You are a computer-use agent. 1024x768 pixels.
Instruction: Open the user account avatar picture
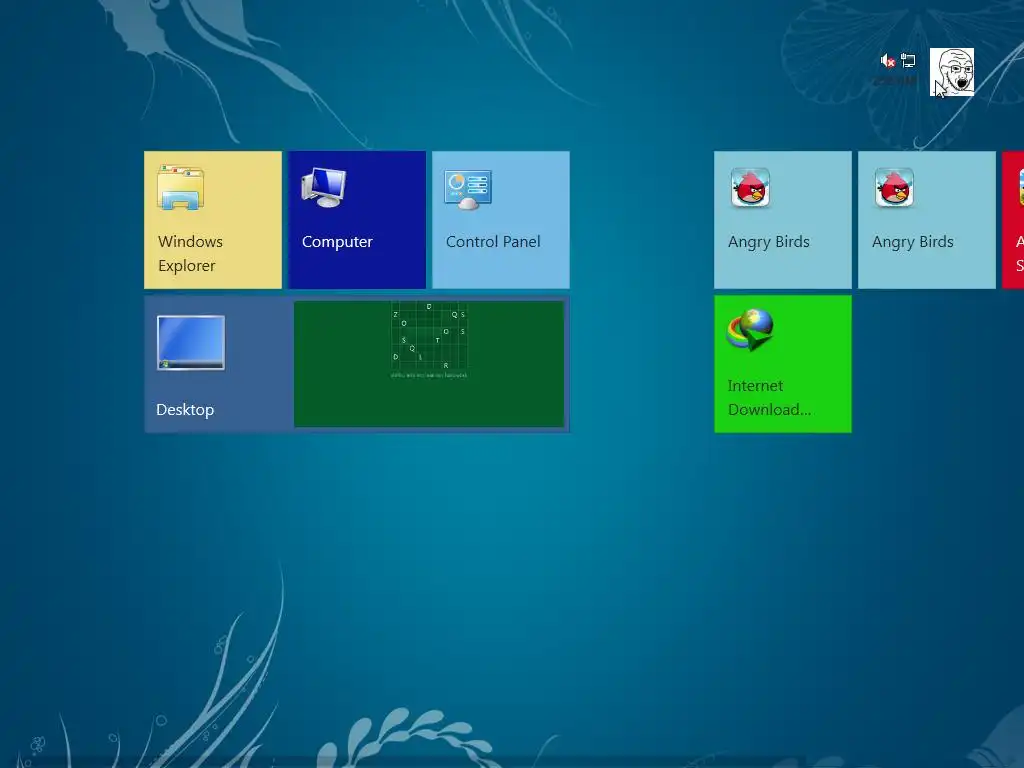[952, 72]
